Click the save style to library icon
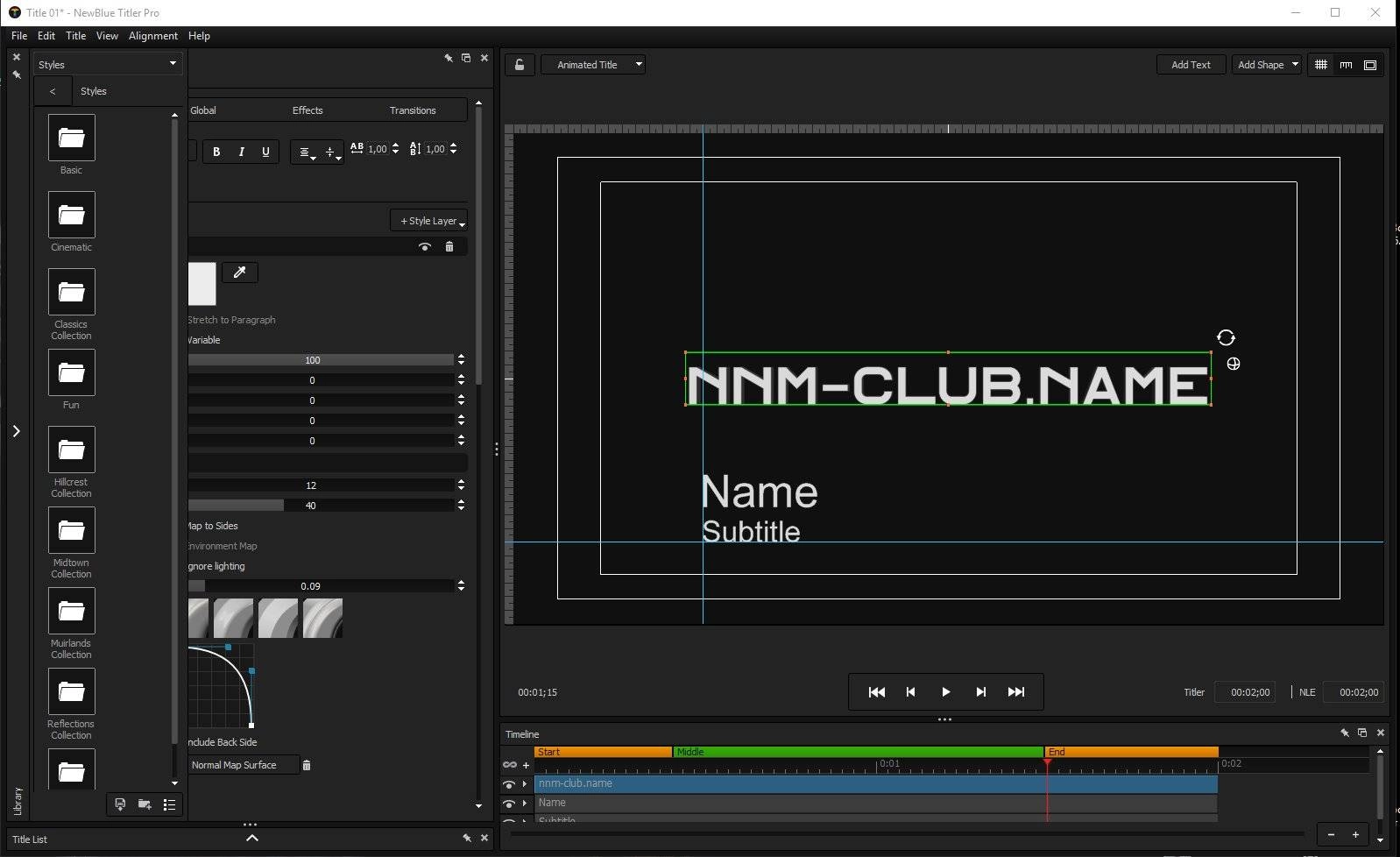 (120, 804)
